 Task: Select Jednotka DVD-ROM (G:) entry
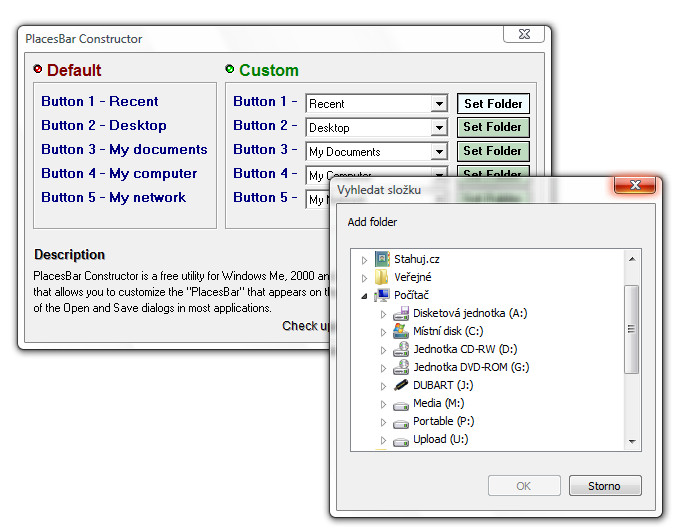pyautogui.click(x=471, y=367)
